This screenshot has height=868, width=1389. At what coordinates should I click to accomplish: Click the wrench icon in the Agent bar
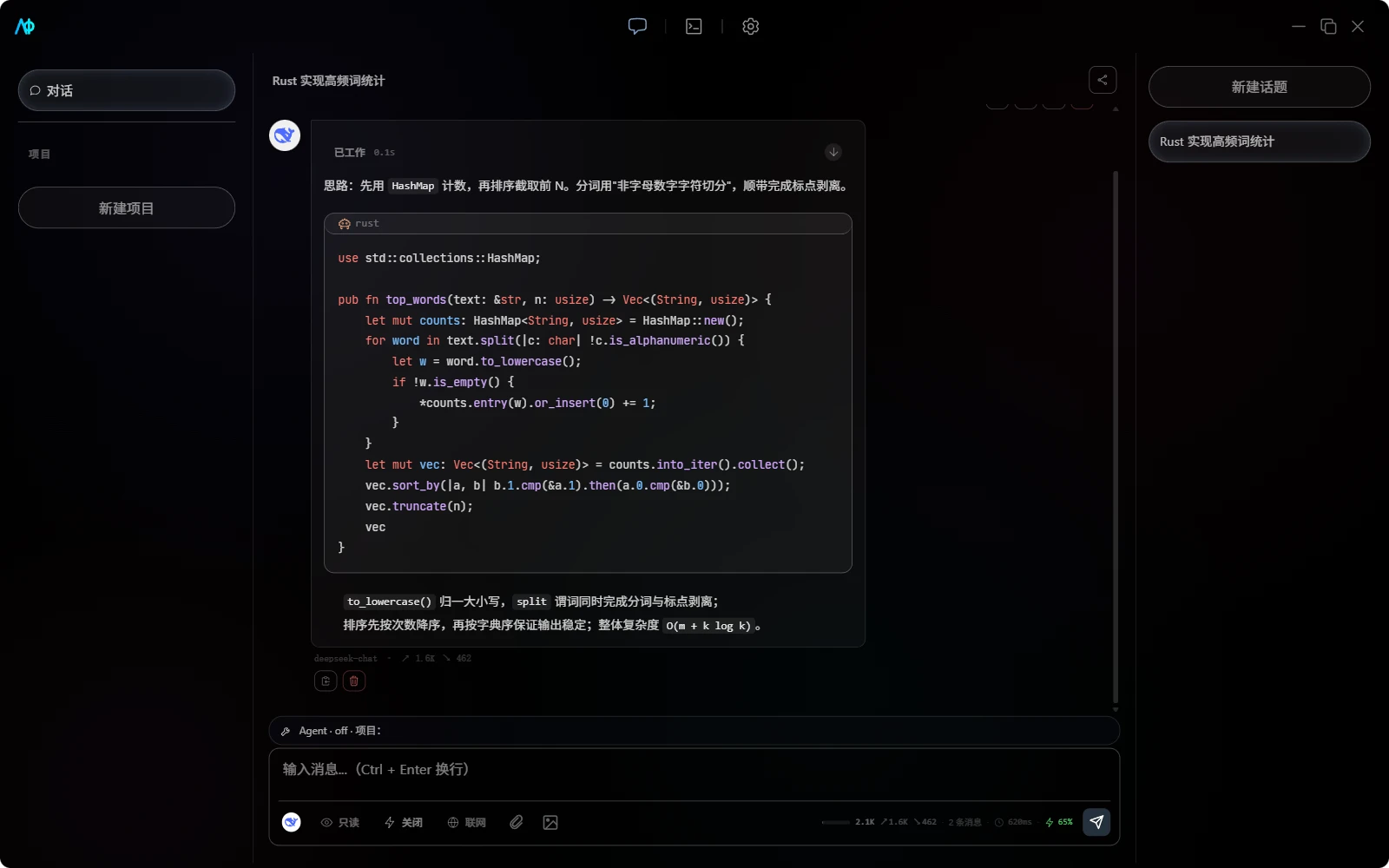[286, 732]
